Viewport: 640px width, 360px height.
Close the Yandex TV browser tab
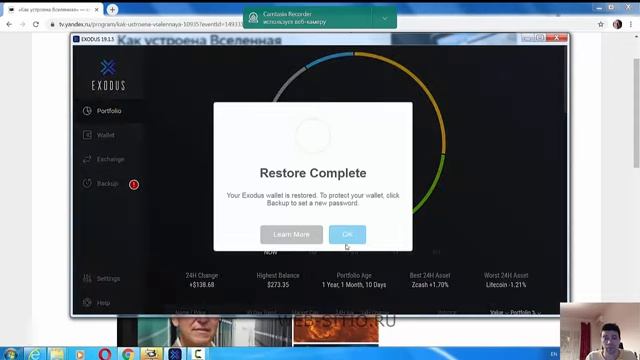(97, 9)
